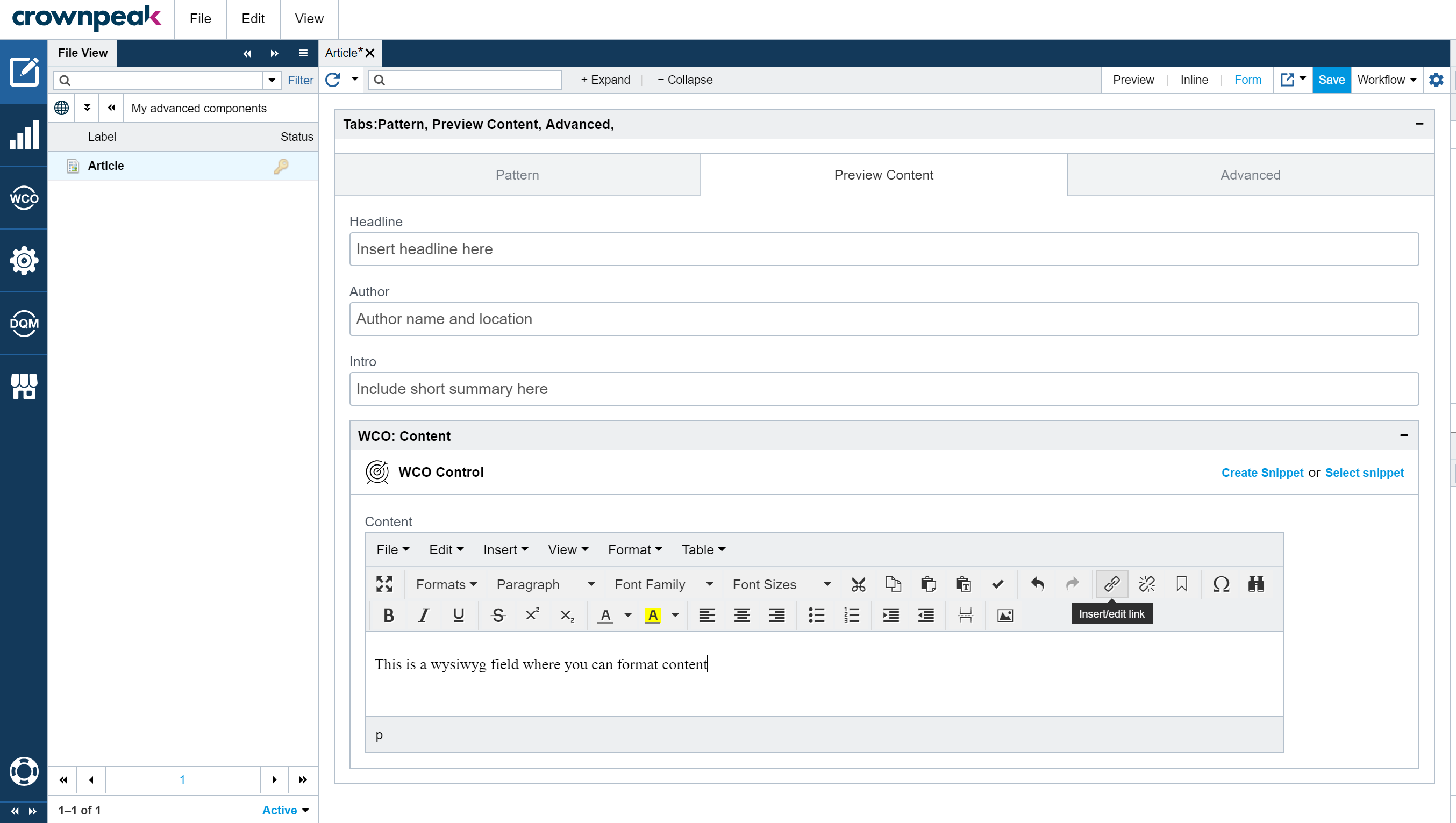
Task: Open the Formats dropdown
Action: click(x=446, y=584)
